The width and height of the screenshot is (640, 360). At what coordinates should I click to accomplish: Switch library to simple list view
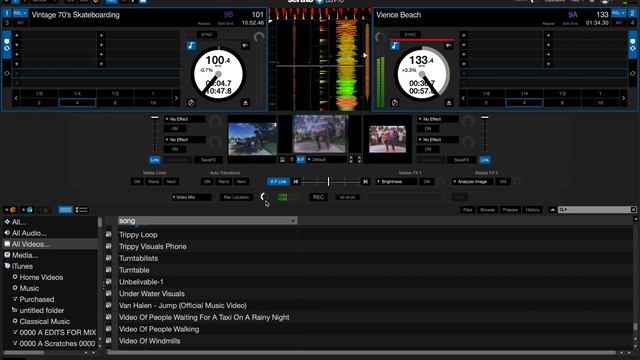[65, 210]
